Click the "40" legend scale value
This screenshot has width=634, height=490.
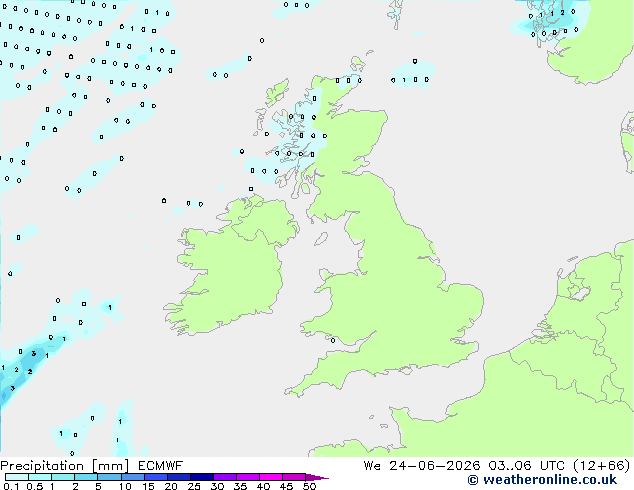click(x=263, y=486)
